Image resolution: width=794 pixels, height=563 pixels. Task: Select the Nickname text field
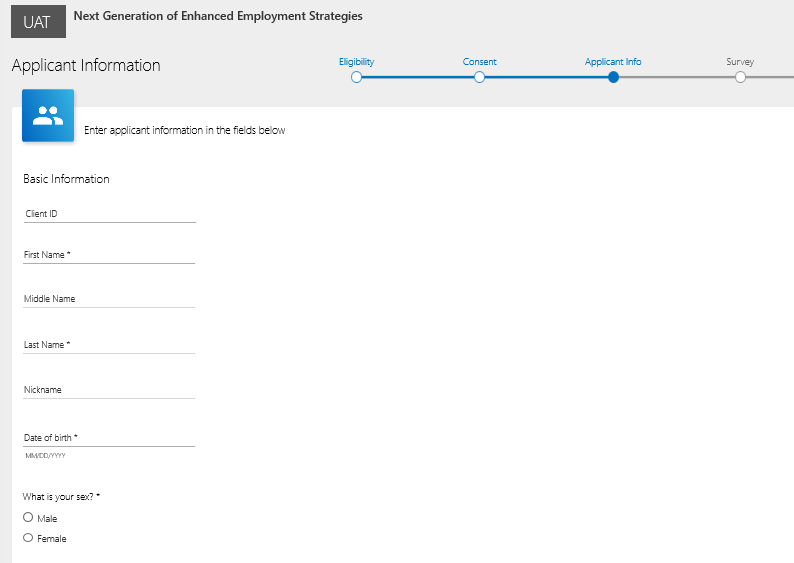(109, 390)
